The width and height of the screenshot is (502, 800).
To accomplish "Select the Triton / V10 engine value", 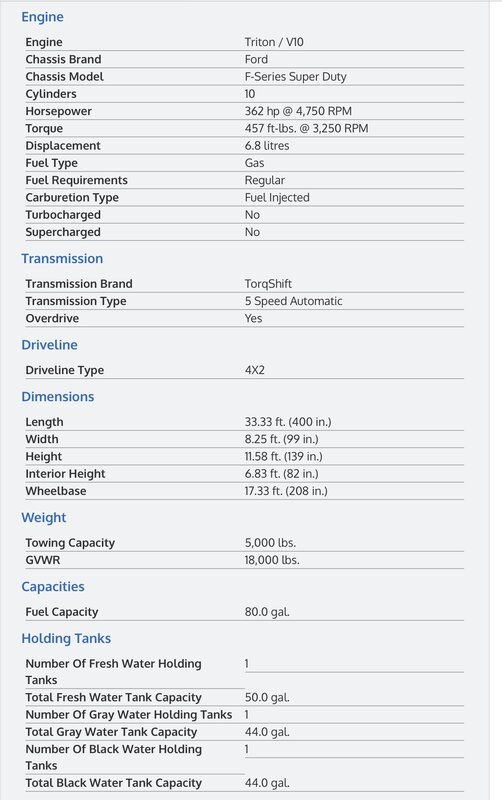I will [x=274, y=42].
